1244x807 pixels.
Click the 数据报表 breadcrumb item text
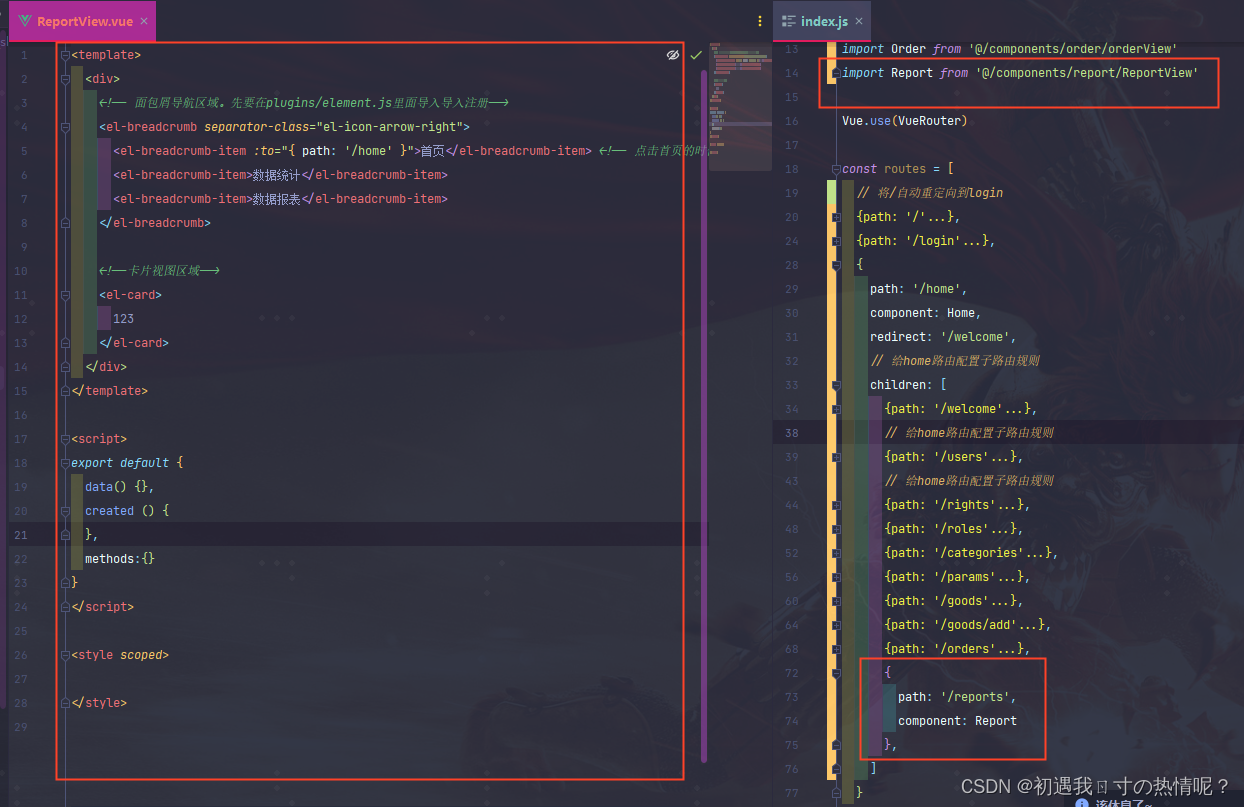coord(276,199)
